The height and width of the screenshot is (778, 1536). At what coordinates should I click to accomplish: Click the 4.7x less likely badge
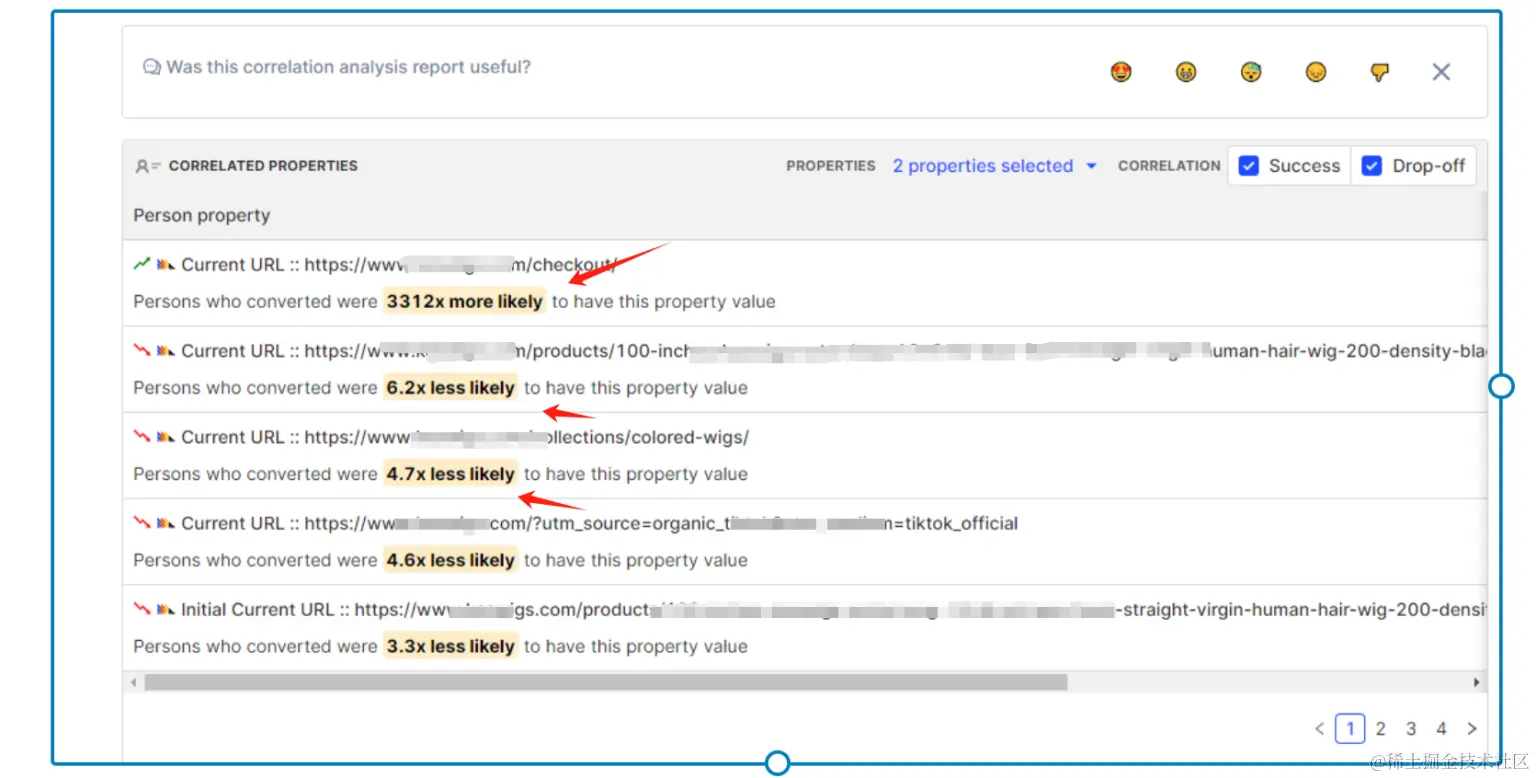click(x=451, y=474)
